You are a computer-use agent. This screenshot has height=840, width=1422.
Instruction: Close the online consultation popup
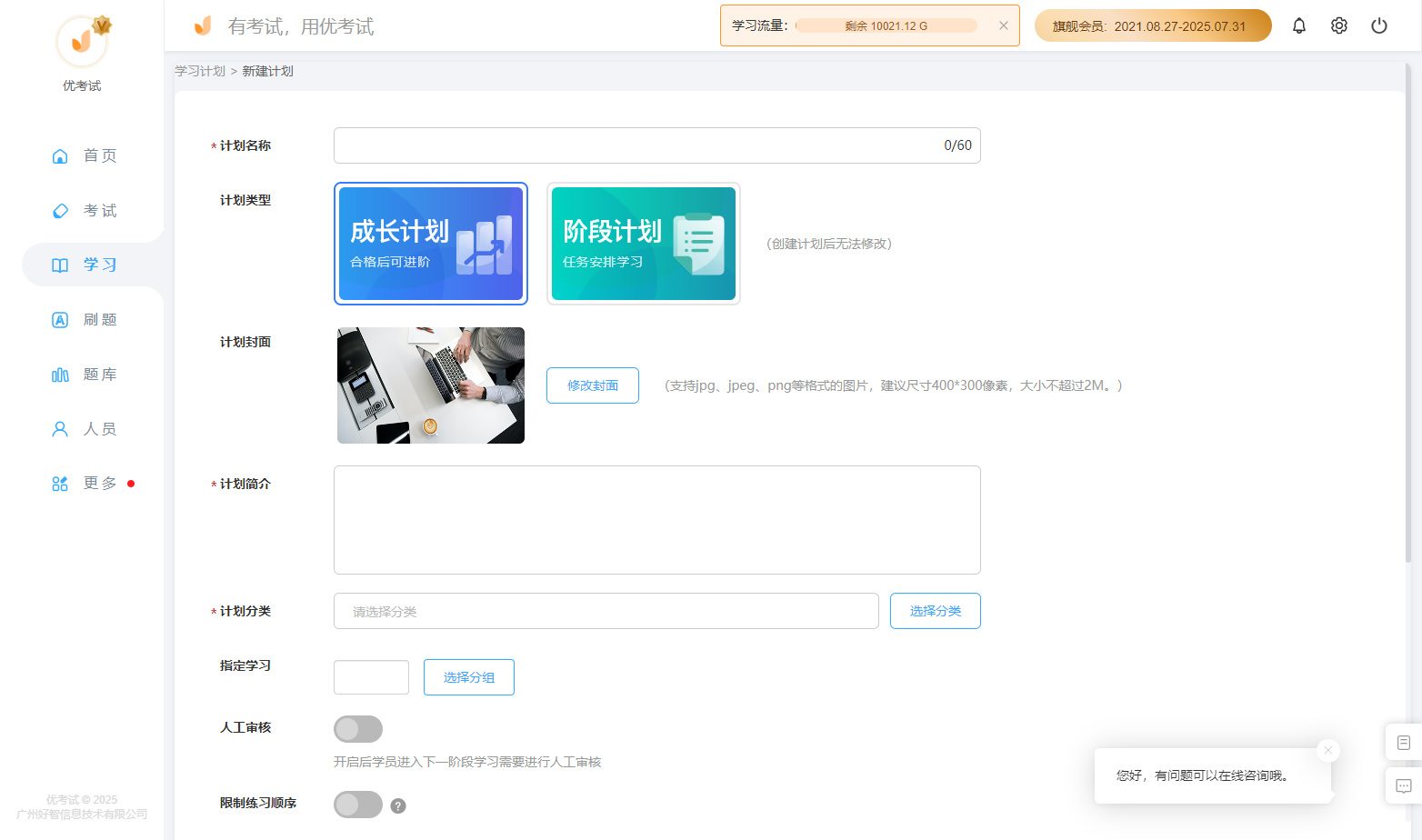pyautogui.click(x=1328, y=750)
